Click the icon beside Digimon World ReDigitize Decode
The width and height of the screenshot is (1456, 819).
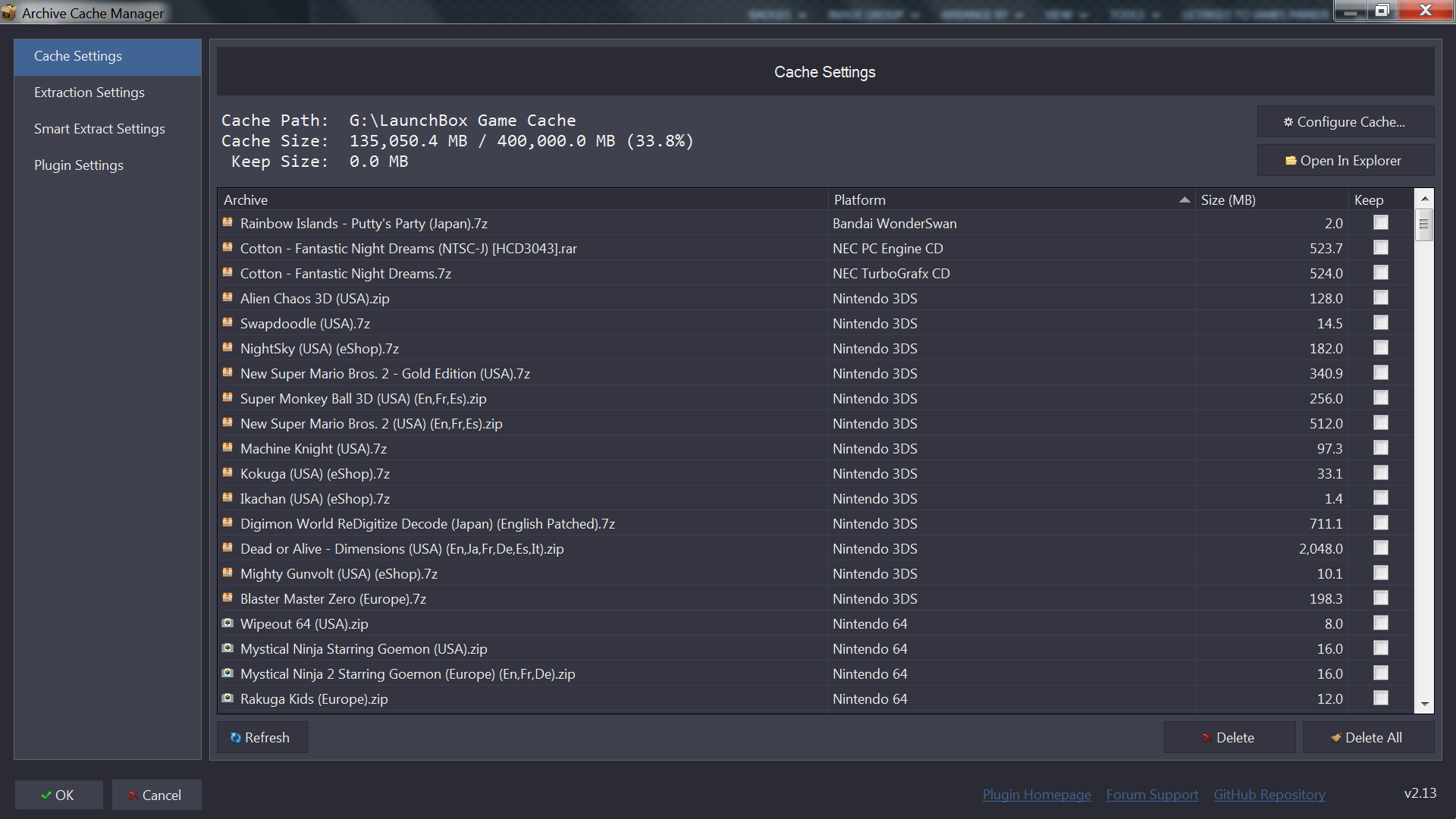[227, 522]
